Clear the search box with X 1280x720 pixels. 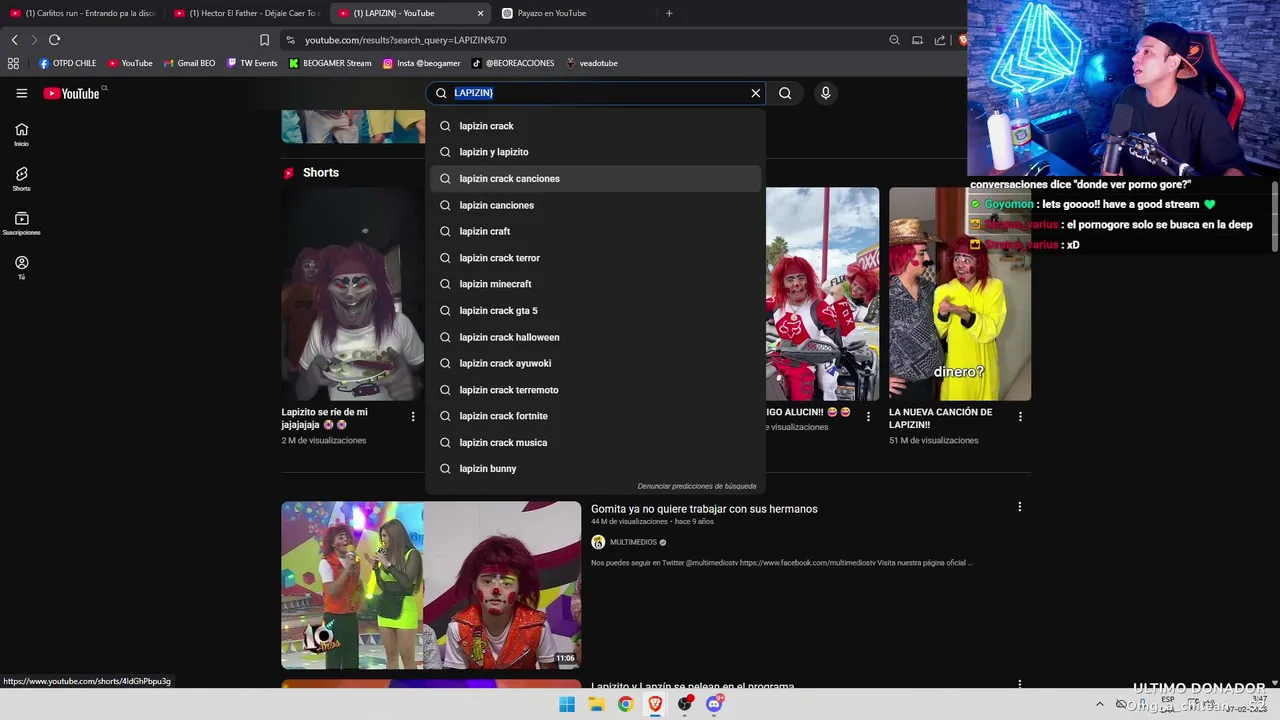coord(755,93)
